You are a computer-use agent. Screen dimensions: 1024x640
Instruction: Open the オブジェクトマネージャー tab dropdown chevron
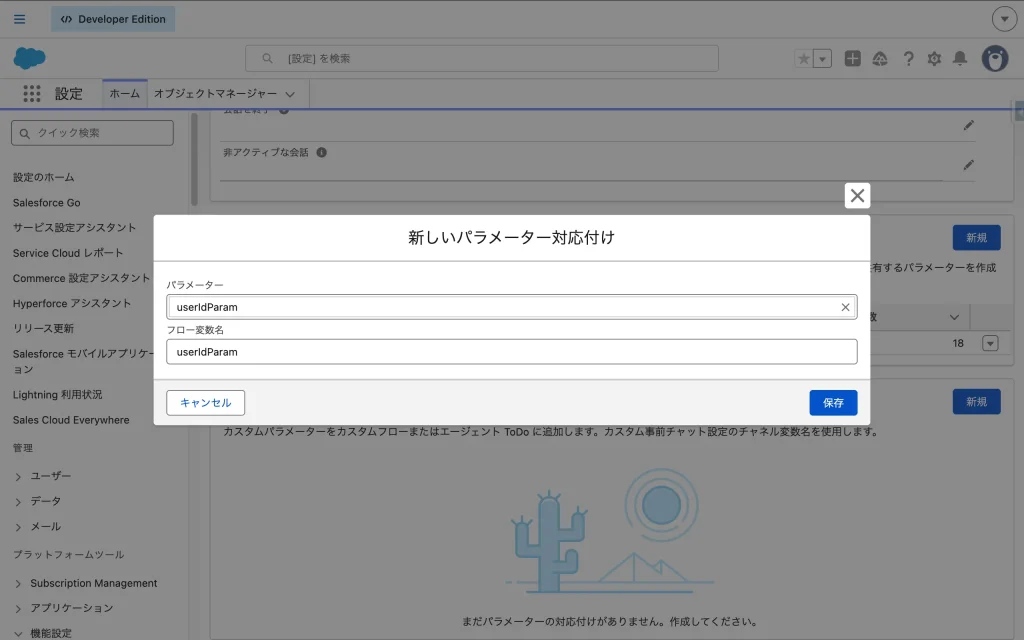tap(290, 94)
